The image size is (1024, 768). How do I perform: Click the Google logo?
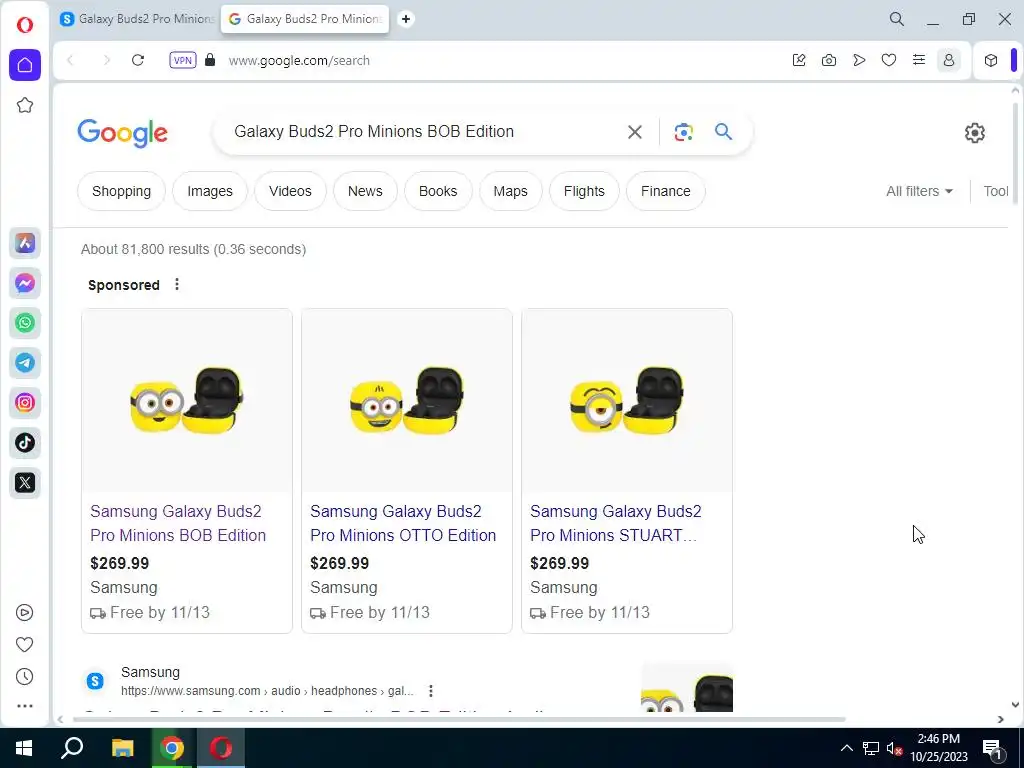click(x=123, y=133)
